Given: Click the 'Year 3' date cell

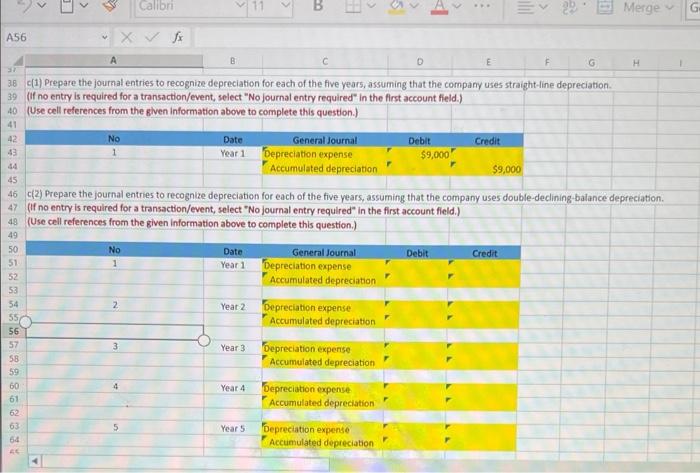Looking at the screenshot, I should [x=233, y=348].
